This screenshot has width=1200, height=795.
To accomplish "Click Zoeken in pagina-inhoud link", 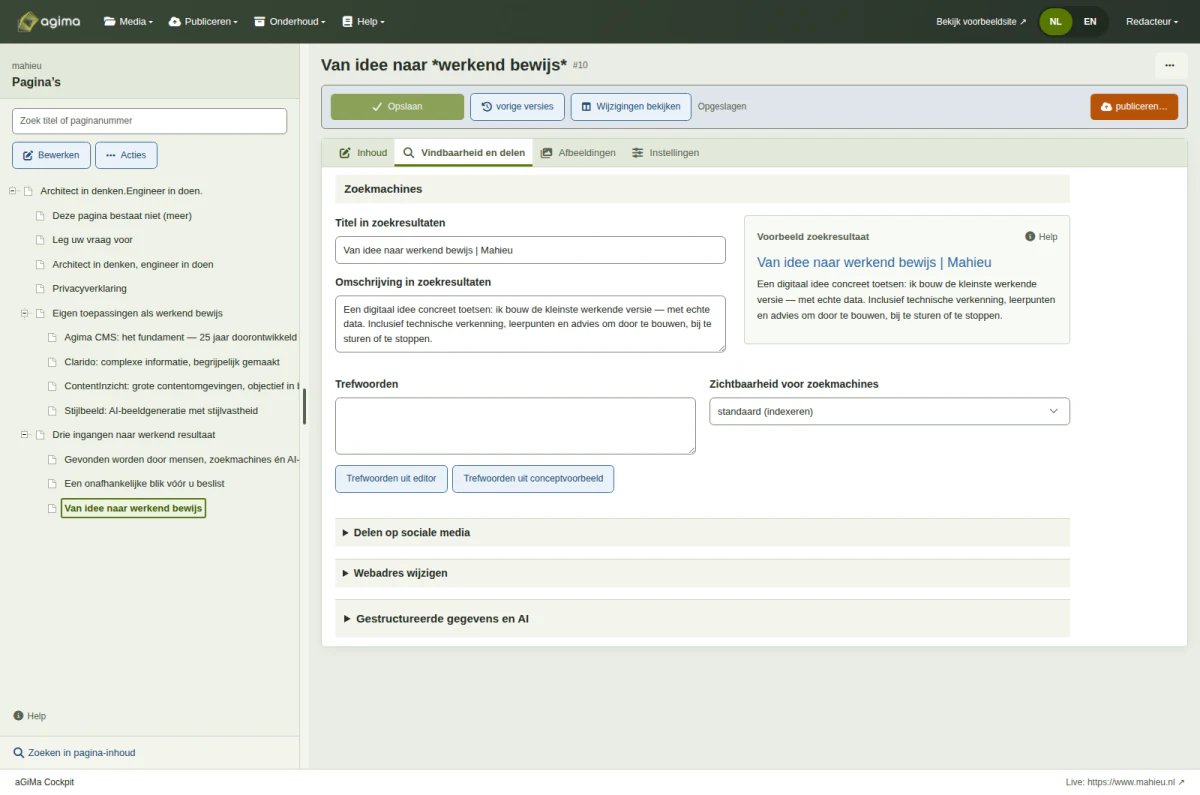I will coord(74,753).
